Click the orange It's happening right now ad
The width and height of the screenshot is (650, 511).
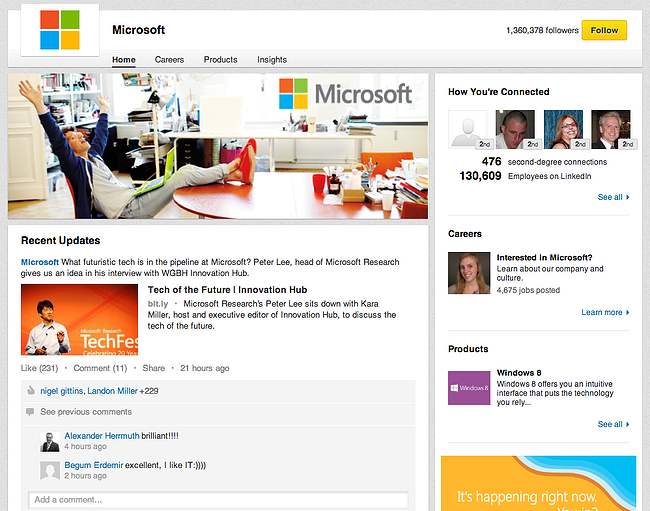(x=538, y=483)
